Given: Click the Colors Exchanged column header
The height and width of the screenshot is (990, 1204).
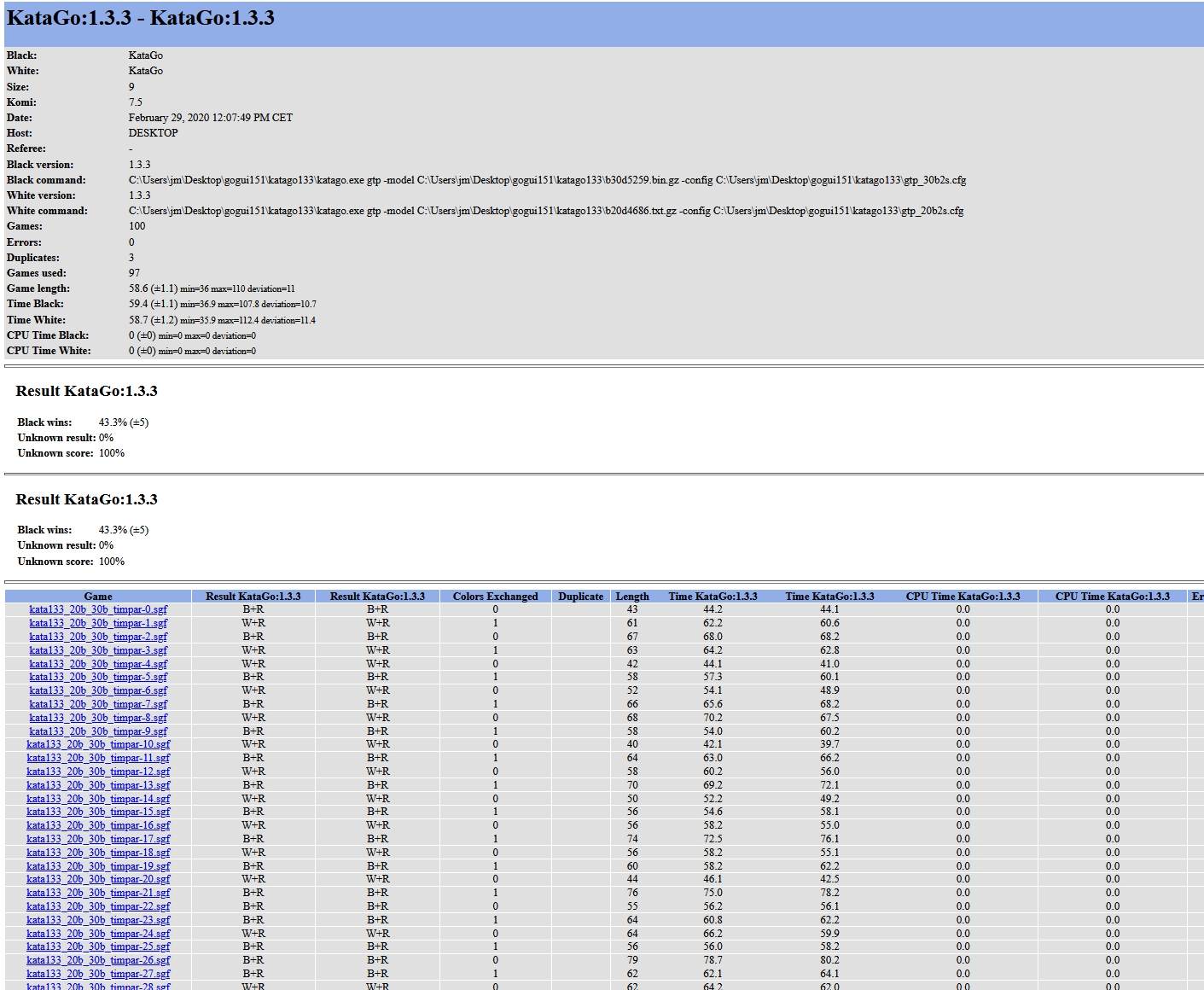Looking at the screenshot, I should click(495, 597).
